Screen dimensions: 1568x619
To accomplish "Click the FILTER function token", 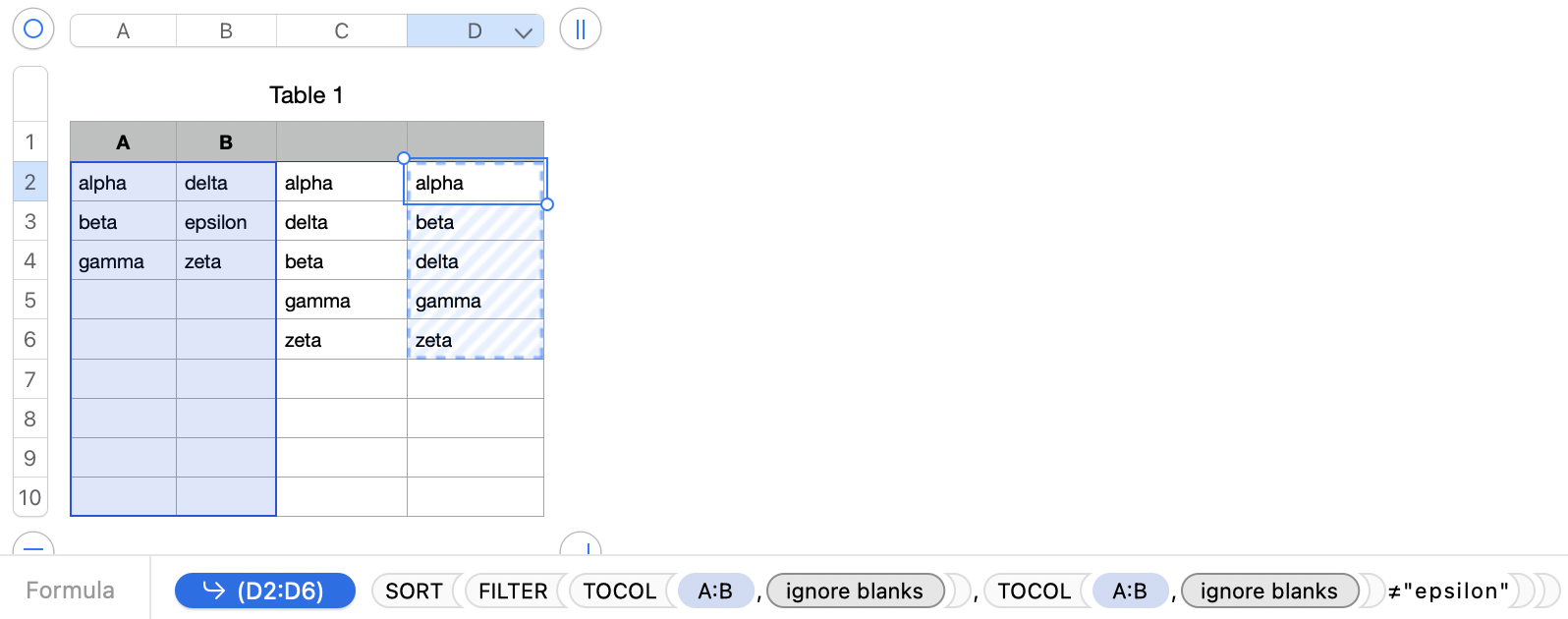I will coord(513,591).
